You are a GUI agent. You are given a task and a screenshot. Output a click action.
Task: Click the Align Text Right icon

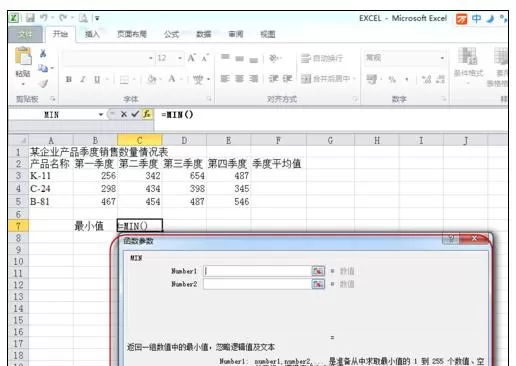coord(254,79)
